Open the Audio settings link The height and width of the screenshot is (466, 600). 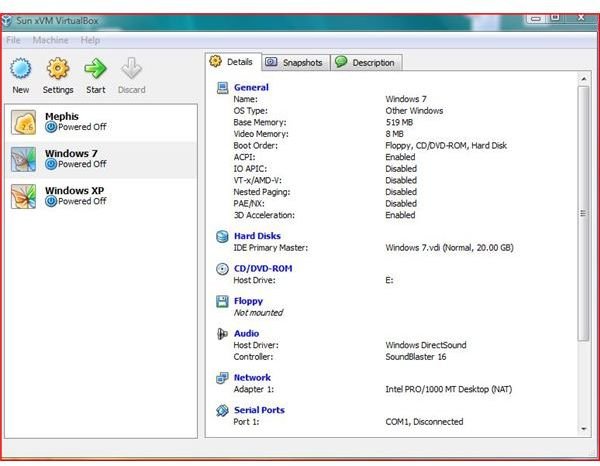pyautogui.click(x=246, y=334)
